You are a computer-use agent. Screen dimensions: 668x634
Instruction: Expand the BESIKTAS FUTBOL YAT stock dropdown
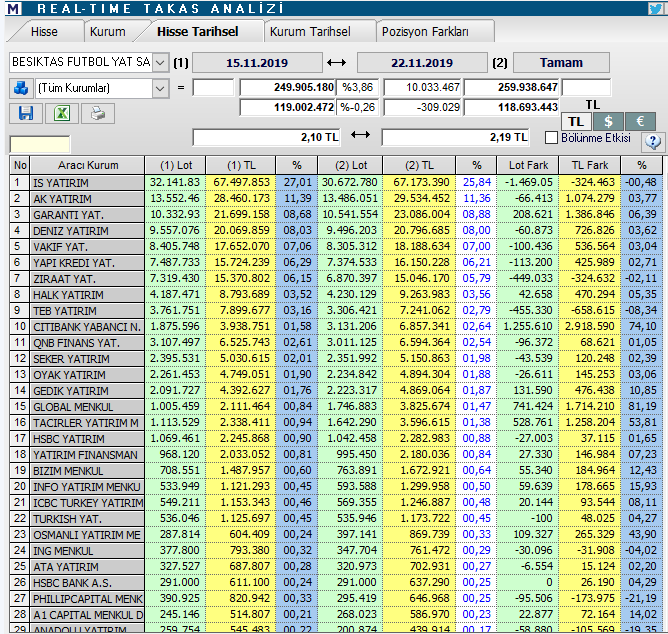[x=160, y=62]
